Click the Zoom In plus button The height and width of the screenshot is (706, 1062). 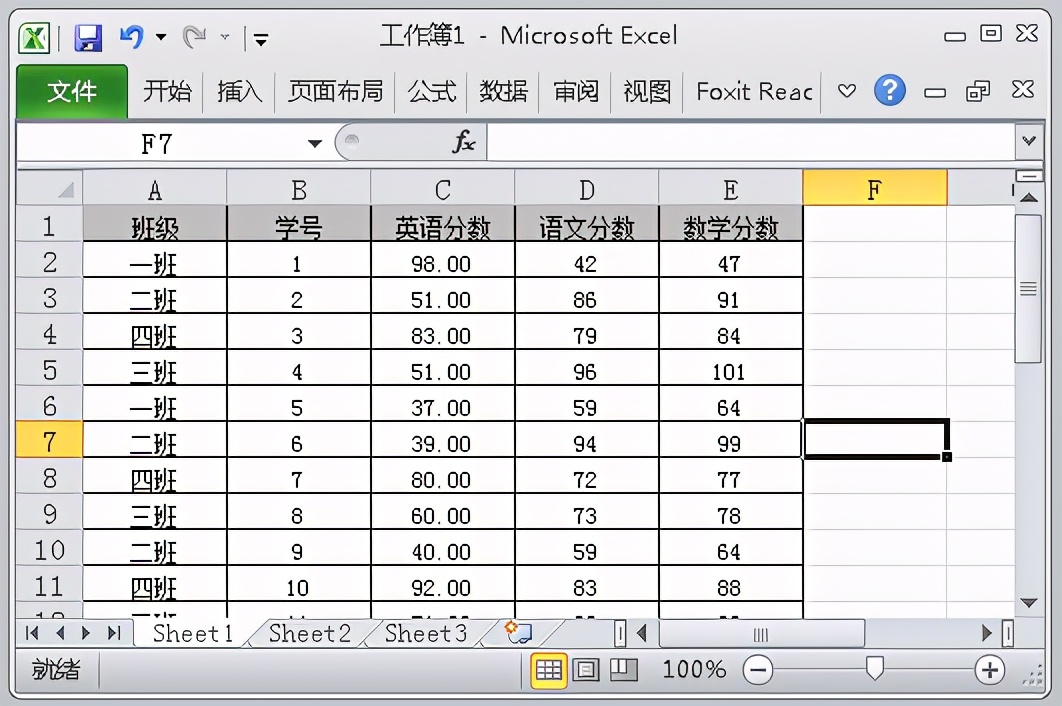pyautogui.click(x=989, y=670)
